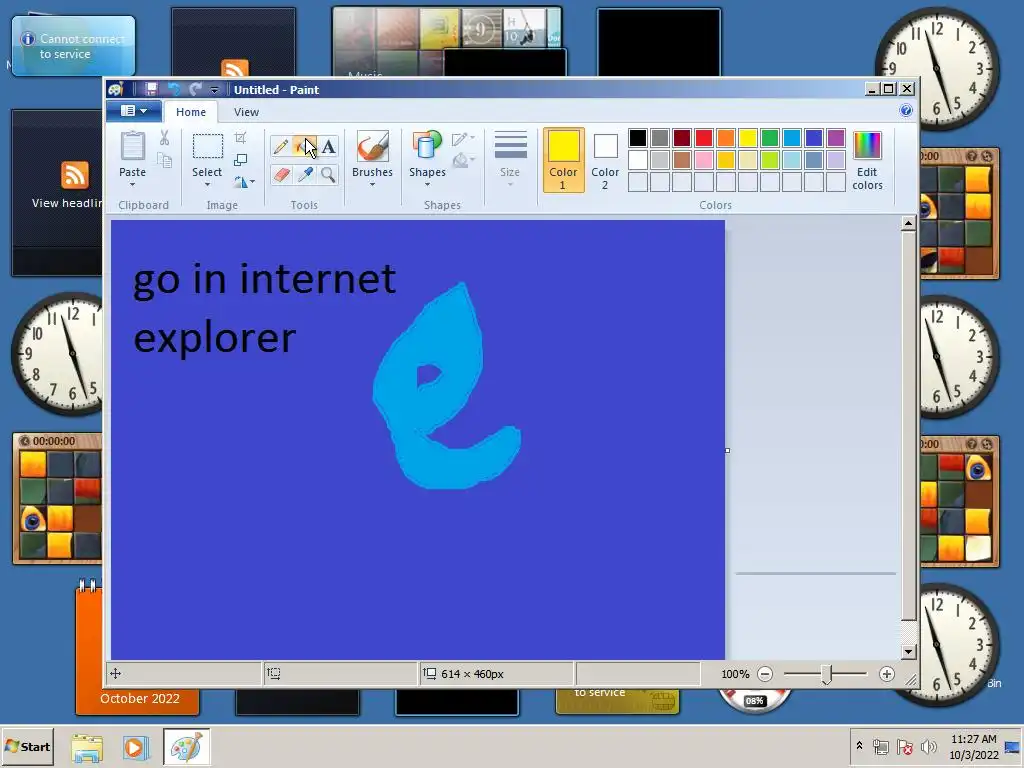Open Windows Media Player from the taskbar

[x=135, y=747]
